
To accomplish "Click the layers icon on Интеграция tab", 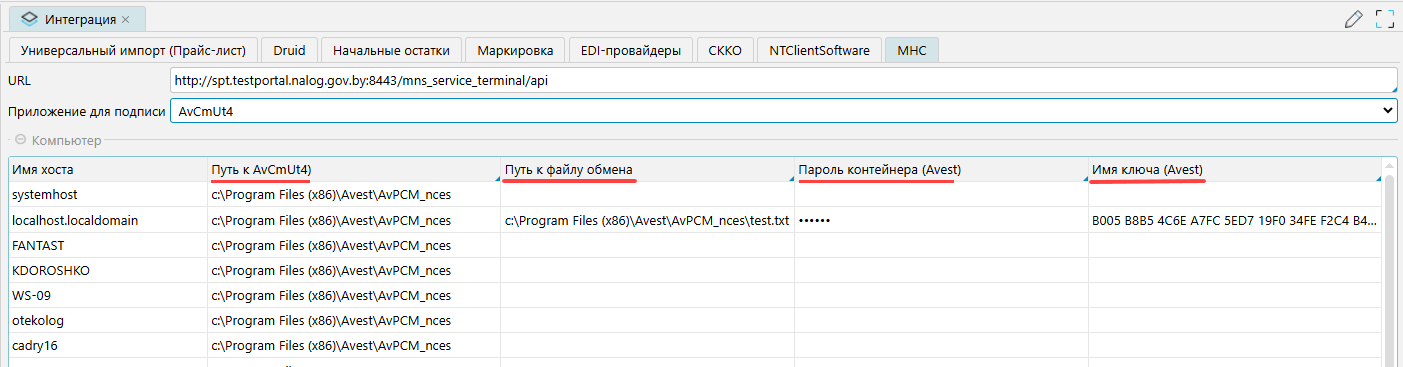I will point(30,19).
